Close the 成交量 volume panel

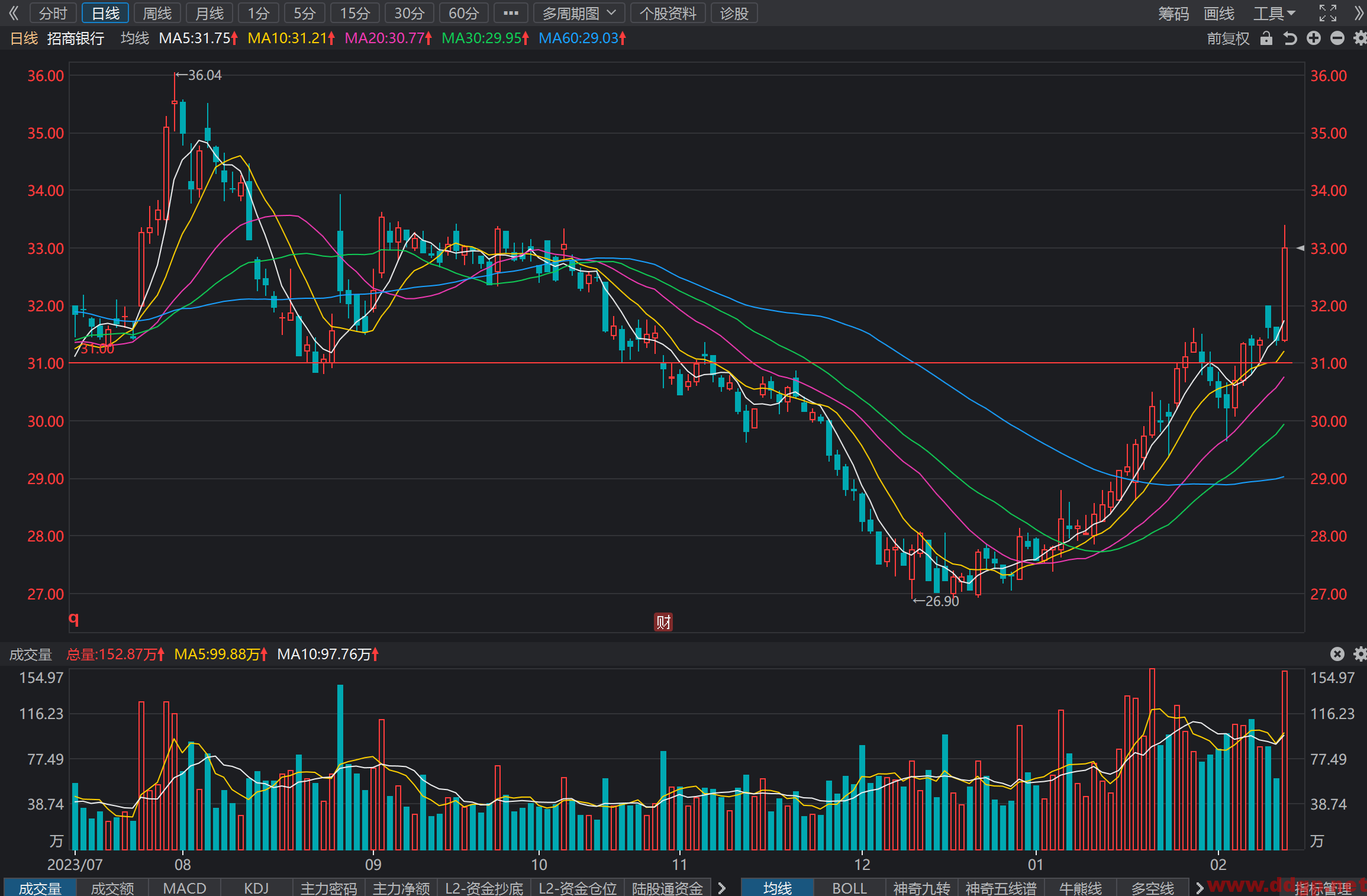click(1337, 654)
